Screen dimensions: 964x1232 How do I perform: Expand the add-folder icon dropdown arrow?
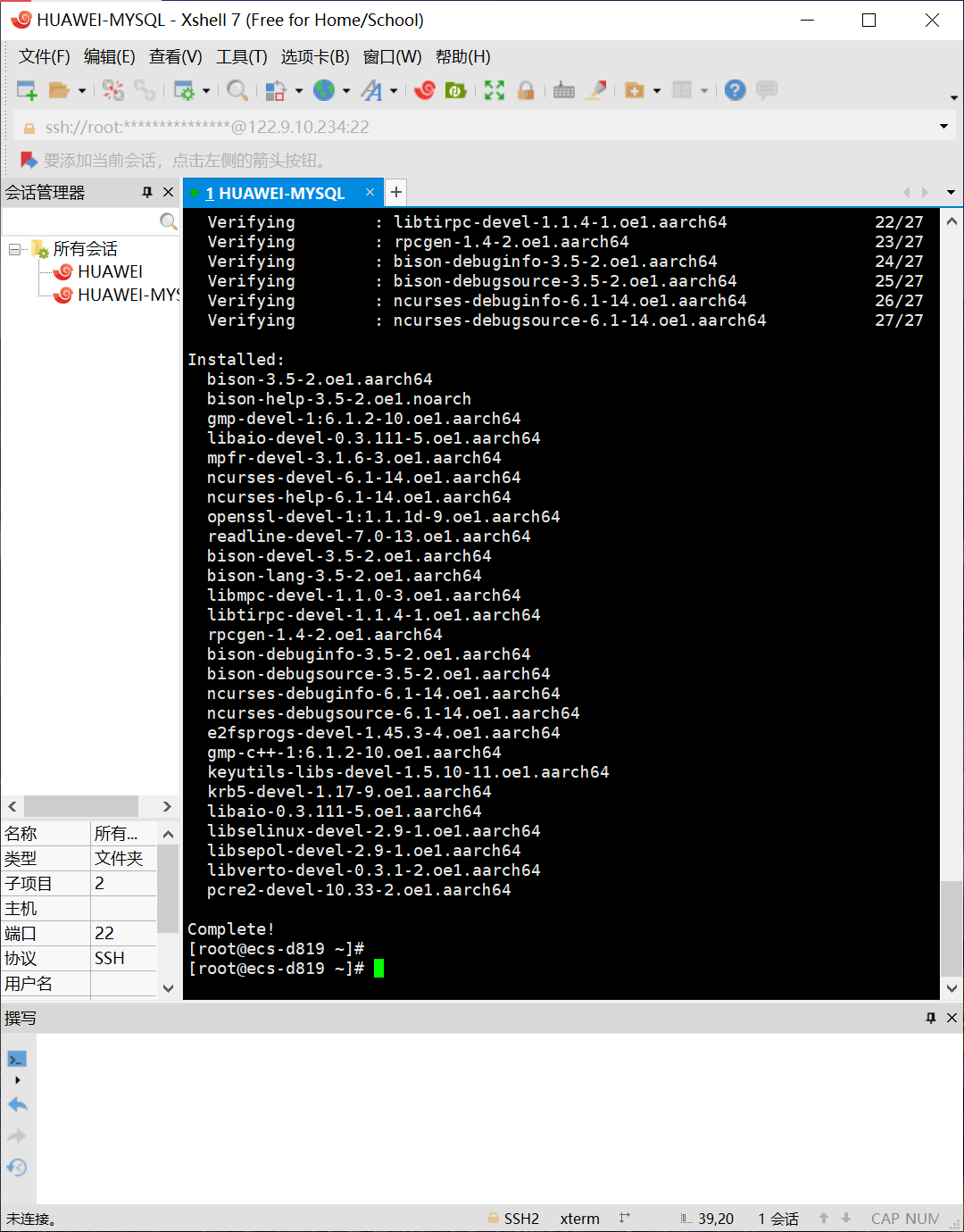657,91
